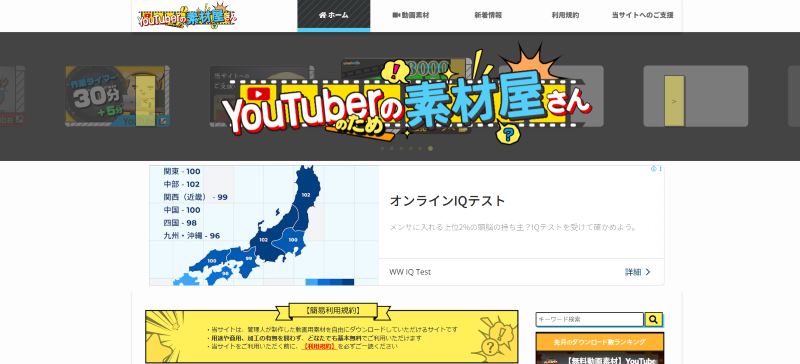The image size is (800, 364).
Task: Click the ad description text about メンサ
Action: pos(513,227)
